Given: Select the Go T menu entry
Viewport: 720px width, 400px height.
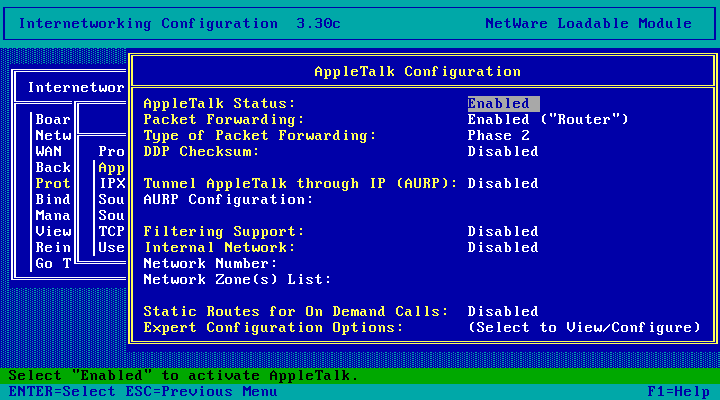Looking at the screenshot, I should (53, 264).
